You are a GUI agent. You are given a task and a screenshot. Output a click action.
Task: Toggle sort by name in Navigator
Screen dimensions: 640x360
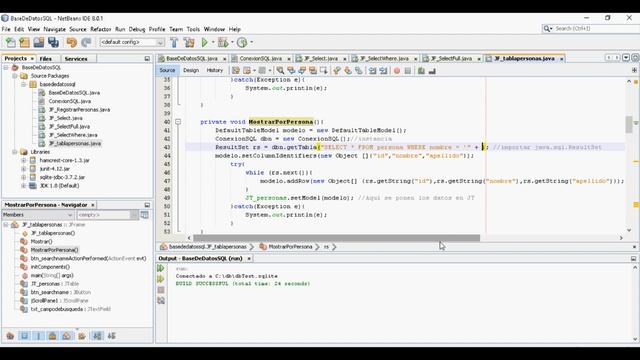[97, 336]
